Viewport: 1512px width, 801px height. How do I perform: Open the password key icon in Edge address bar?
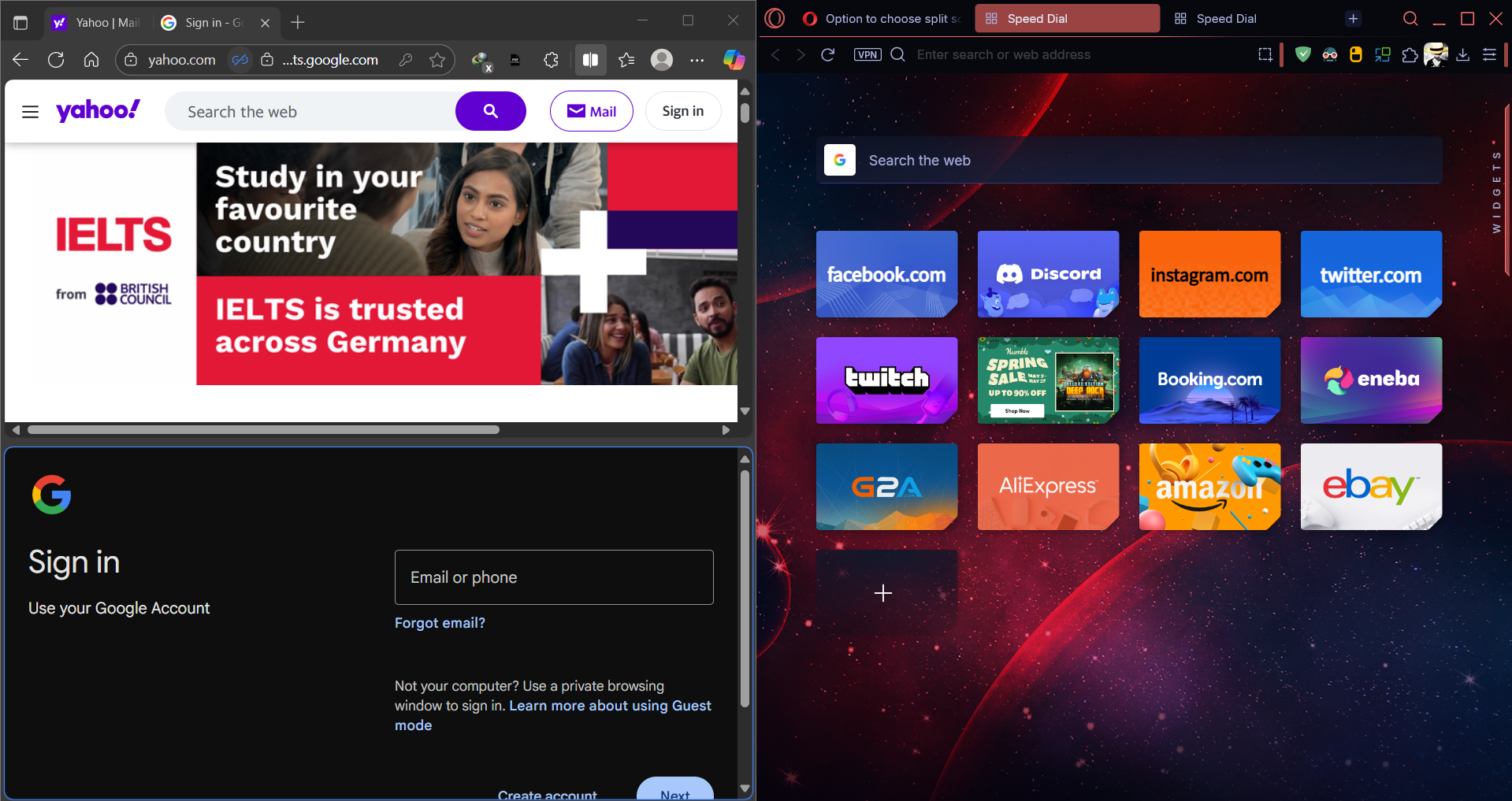point(406,60)
